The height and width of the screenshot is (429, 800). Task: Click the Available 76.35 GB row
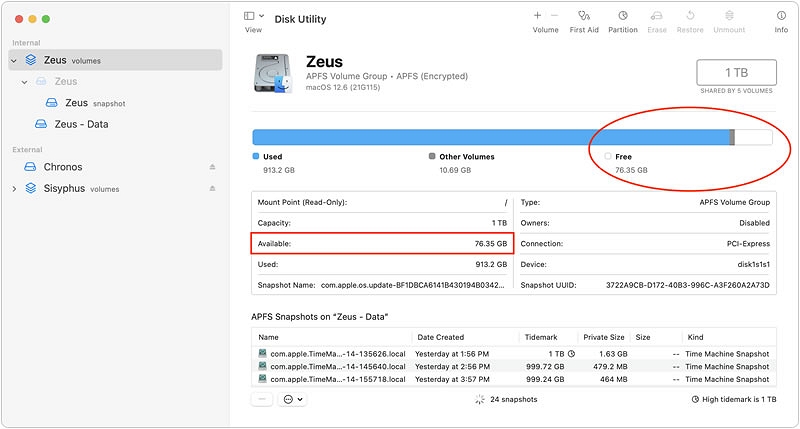[382, 244]
